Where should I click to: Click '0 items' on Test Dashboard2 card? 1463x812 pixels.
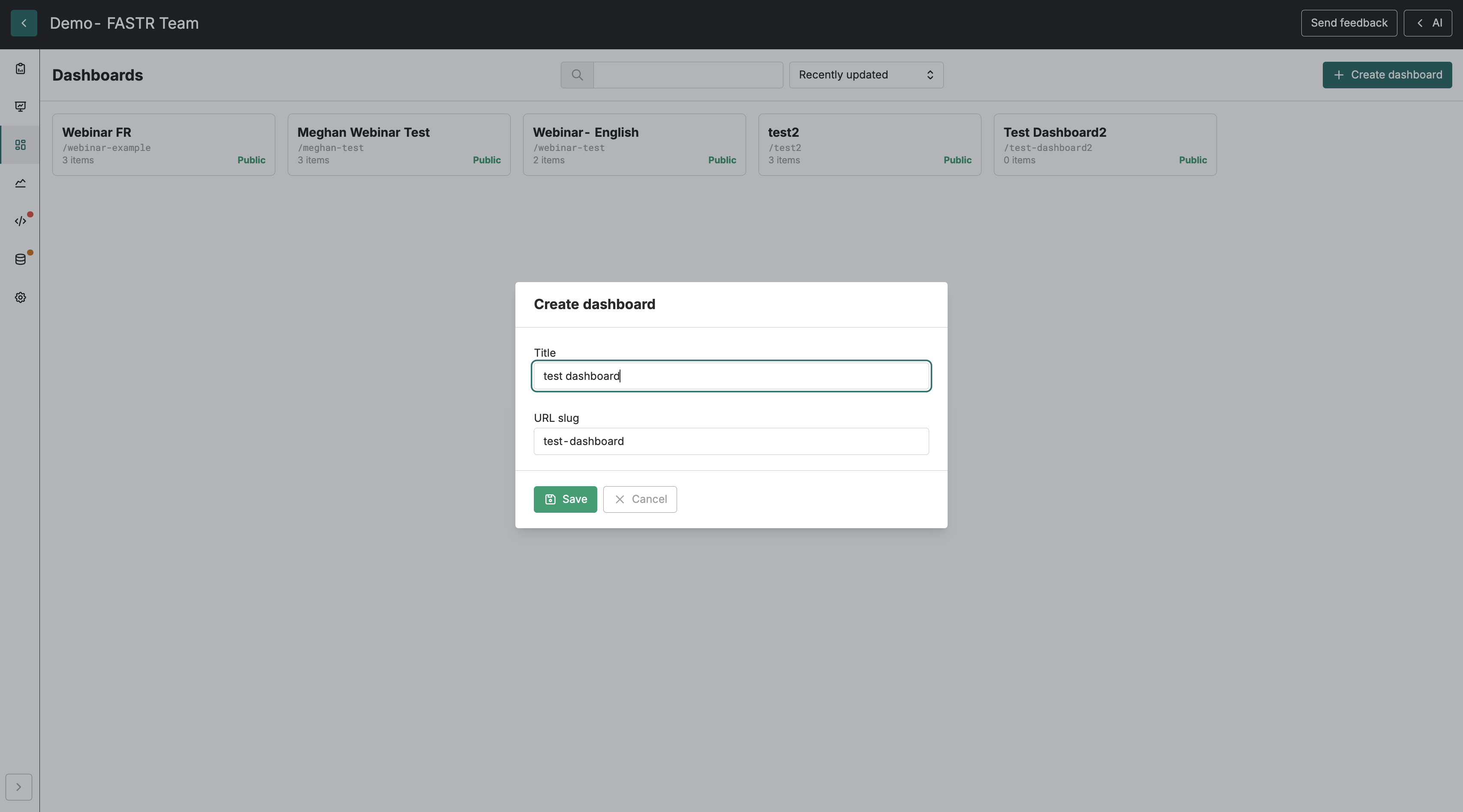click(x=1020, y=160)
